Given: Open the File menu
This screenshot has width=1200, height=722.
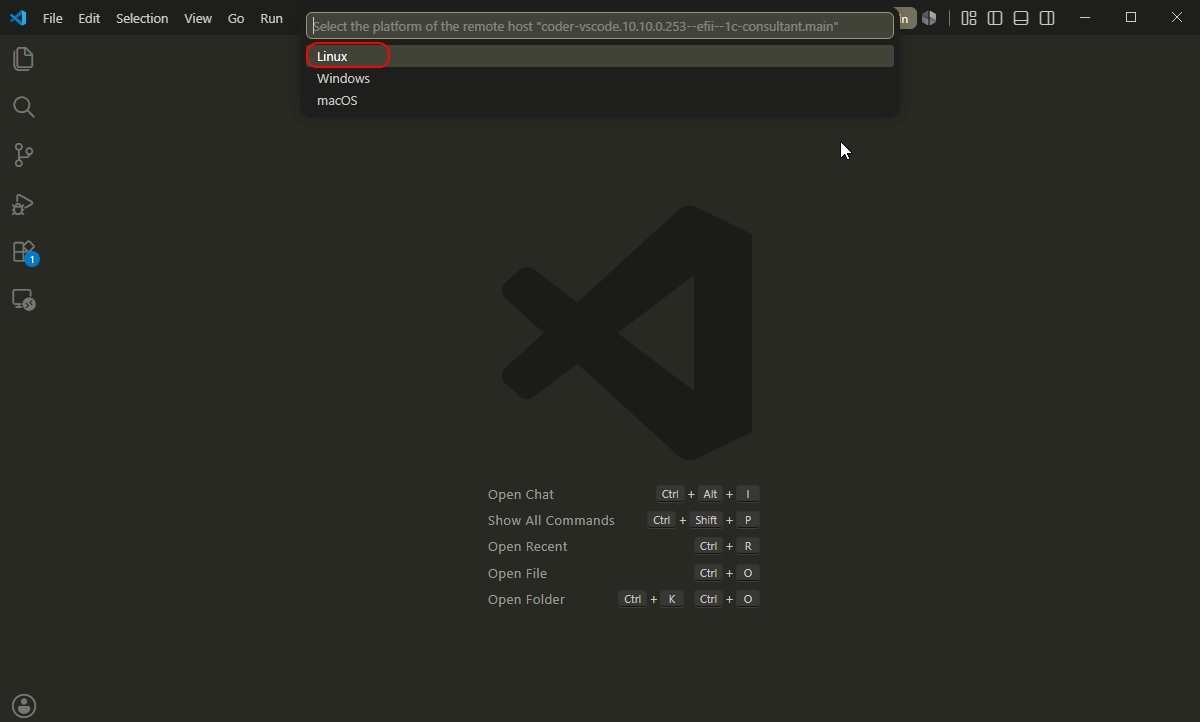Looking at the screenshot, I should click(x=52, y=18).
